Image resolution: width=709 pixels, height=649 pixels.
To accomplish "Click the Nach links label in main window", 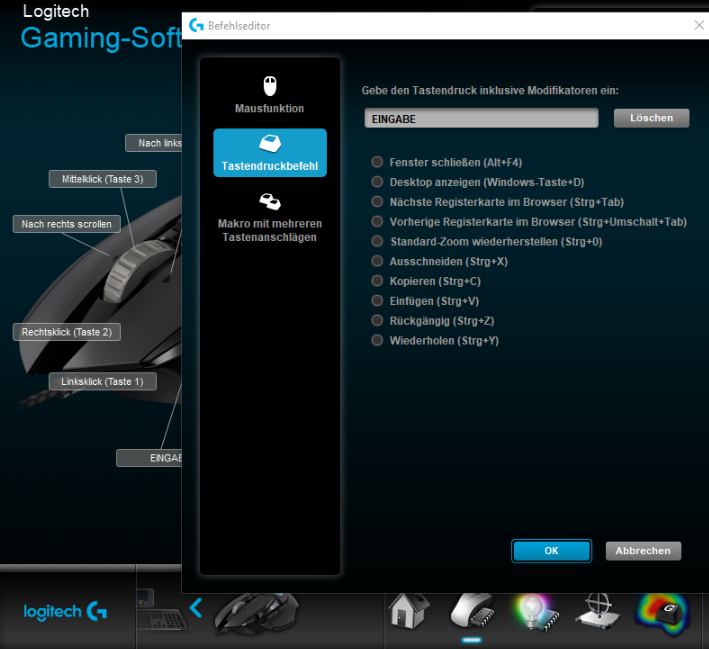I will (154, 143).
